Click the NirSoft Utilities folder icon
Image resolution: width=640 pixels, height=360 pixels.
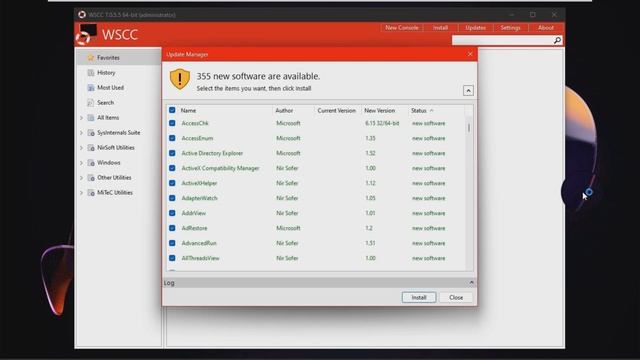pos(91,148)
